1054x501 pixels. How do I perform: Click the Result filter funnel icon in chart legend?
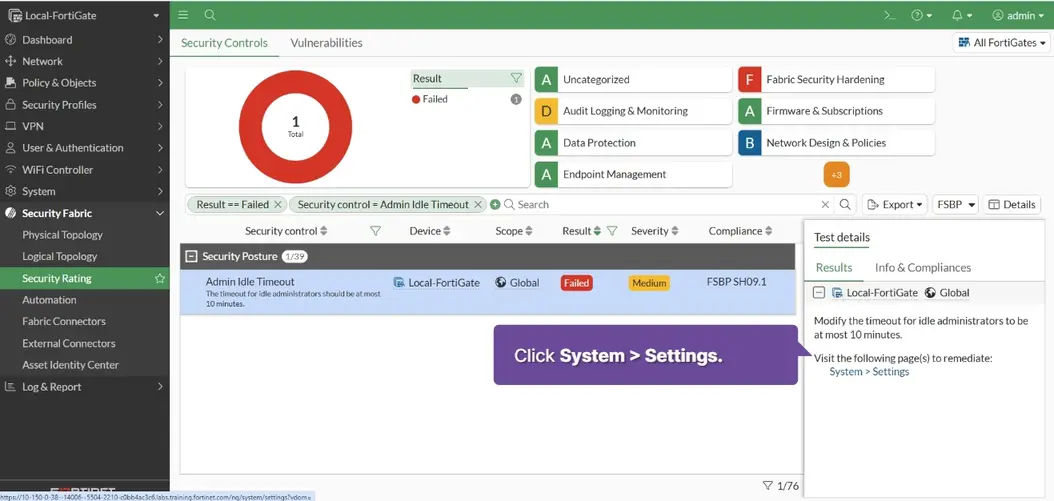[516, 78]
